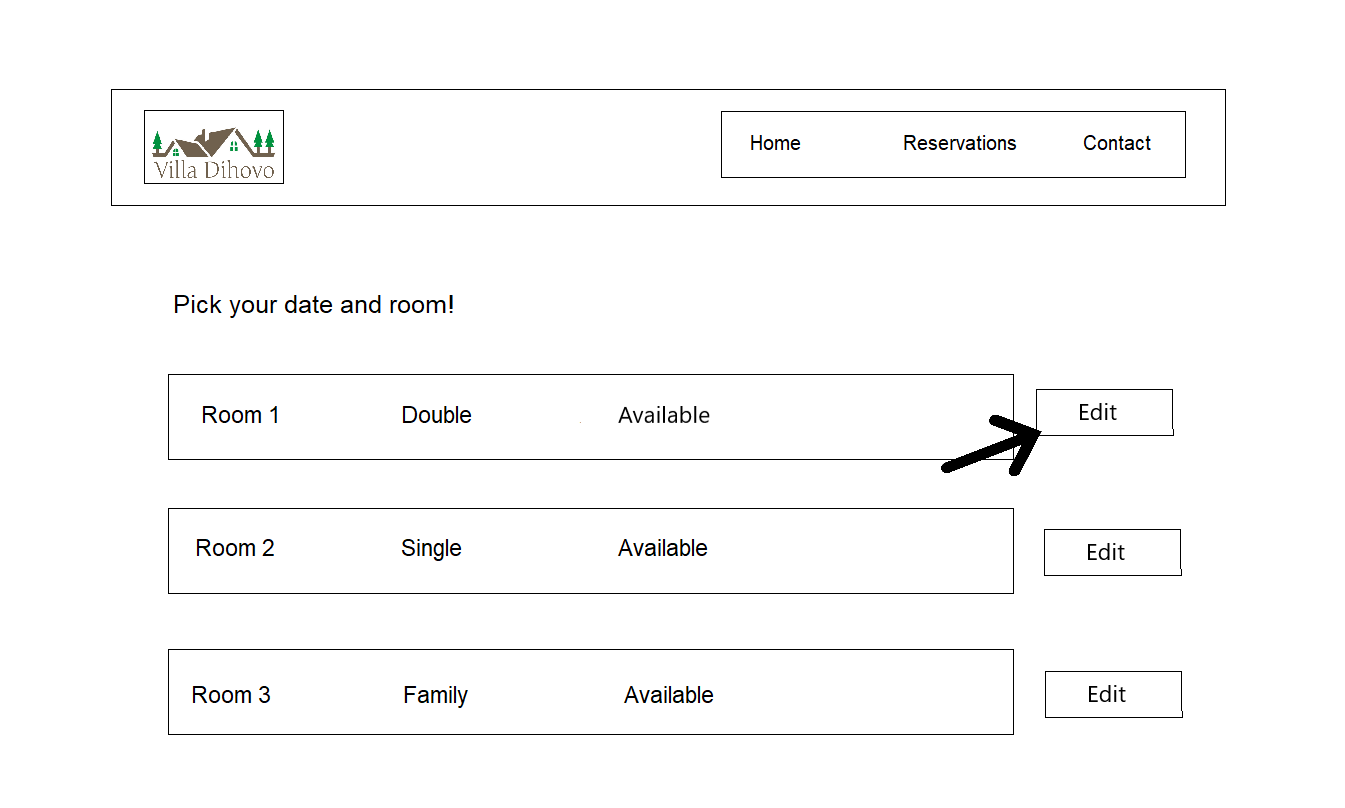Go to the Reservations page
Viewport: 1345px width, 808px height.
tap(959, 143)
